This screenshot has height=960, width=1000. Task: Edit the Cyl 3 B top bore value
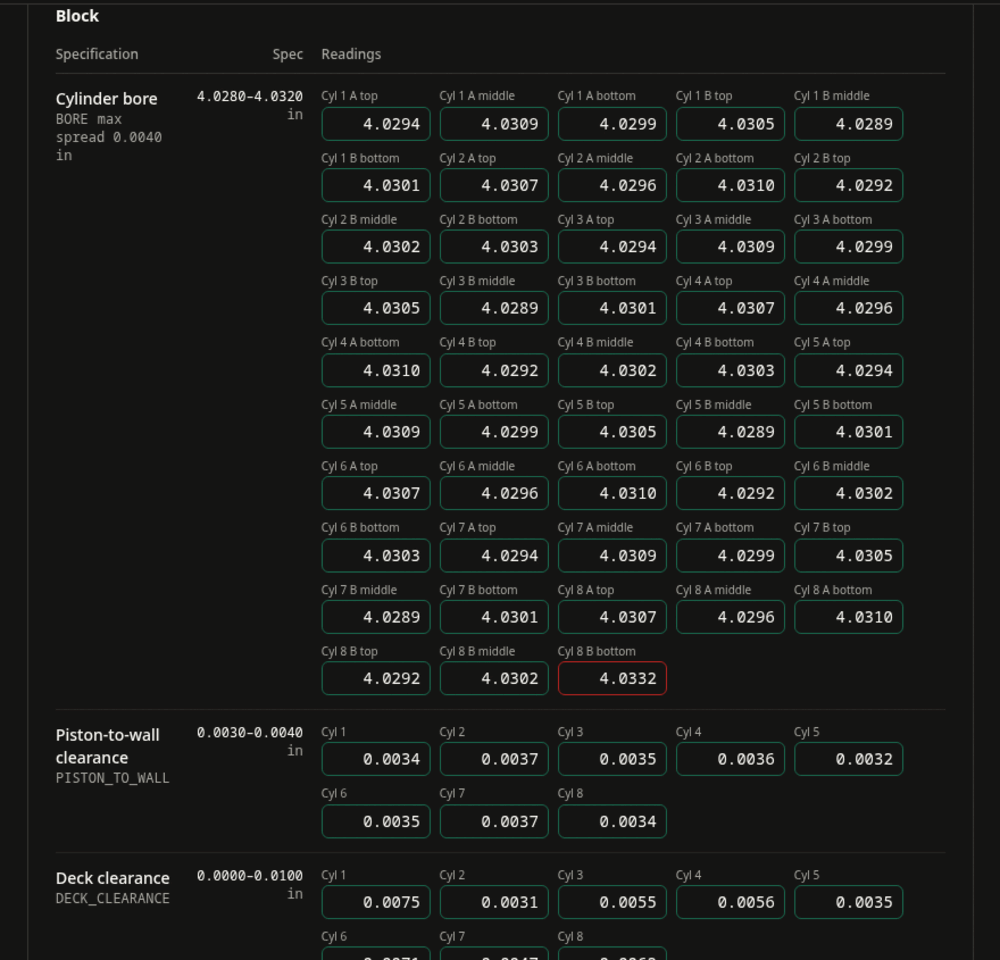point(376,308)
